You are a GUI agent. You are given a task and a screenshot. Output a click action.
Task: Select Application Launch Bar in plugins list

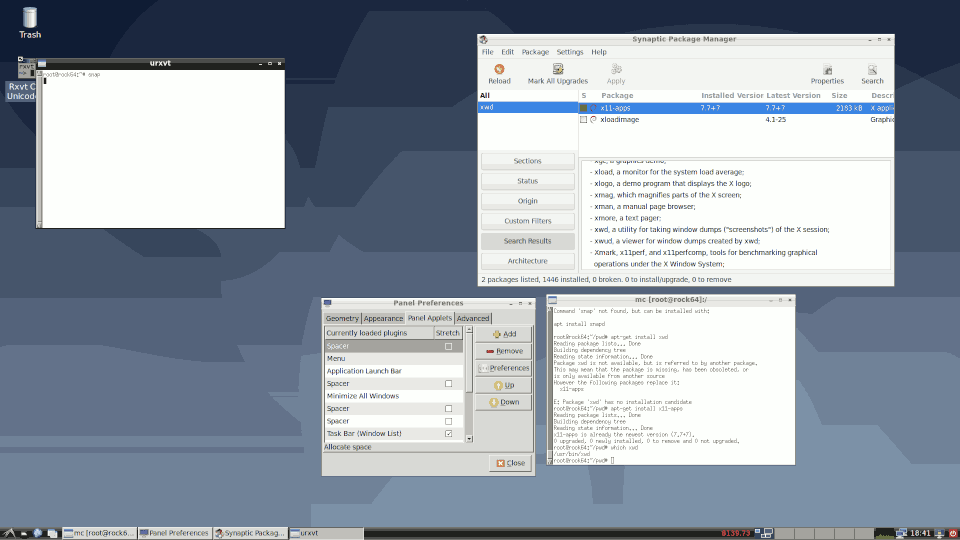coord(364,371)
